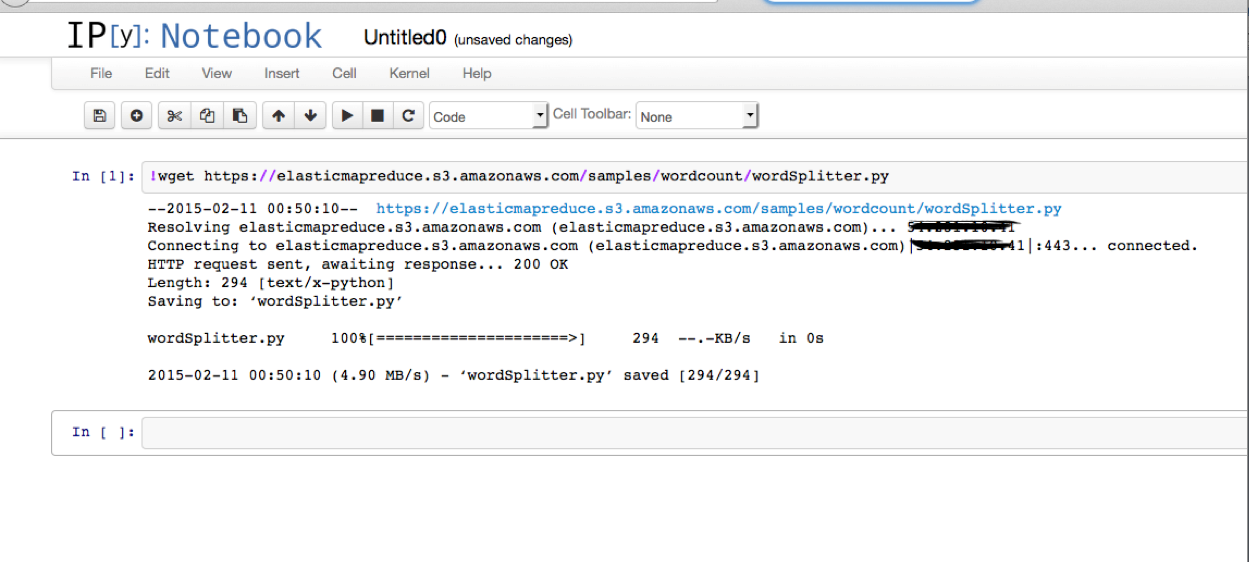Rename notebook via Untitled0 title
The width and height of the screenshot is (1249, 562).
[x=405, y=38]
